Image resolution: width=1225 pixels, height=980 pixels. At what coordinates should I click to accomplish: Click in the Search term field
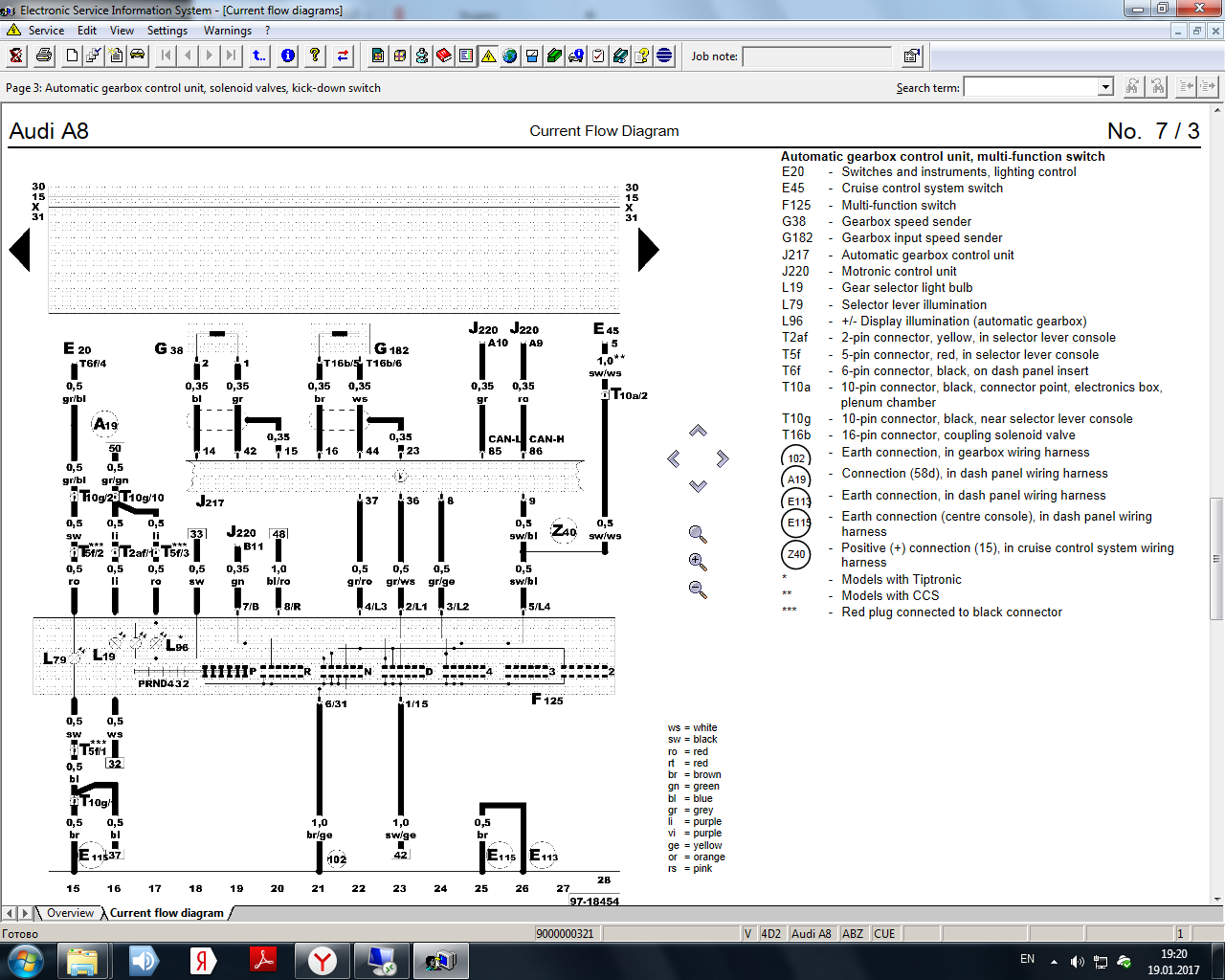(1031, 87)
